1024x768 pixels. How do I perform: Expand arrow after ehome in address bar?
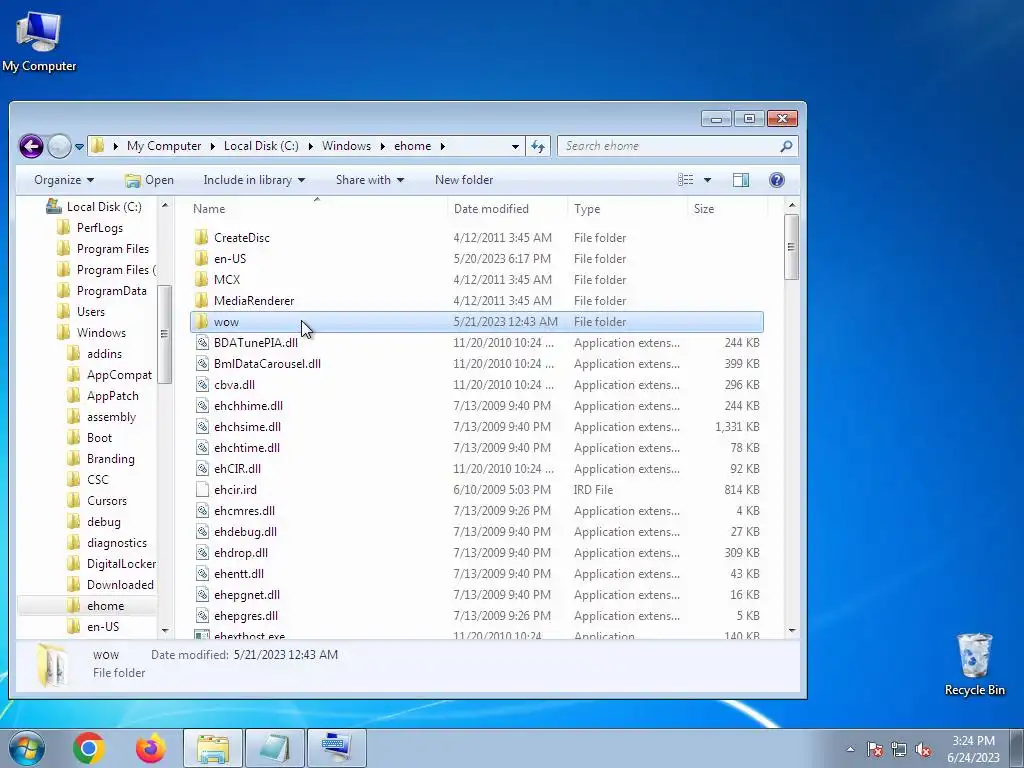click(443, 146)
